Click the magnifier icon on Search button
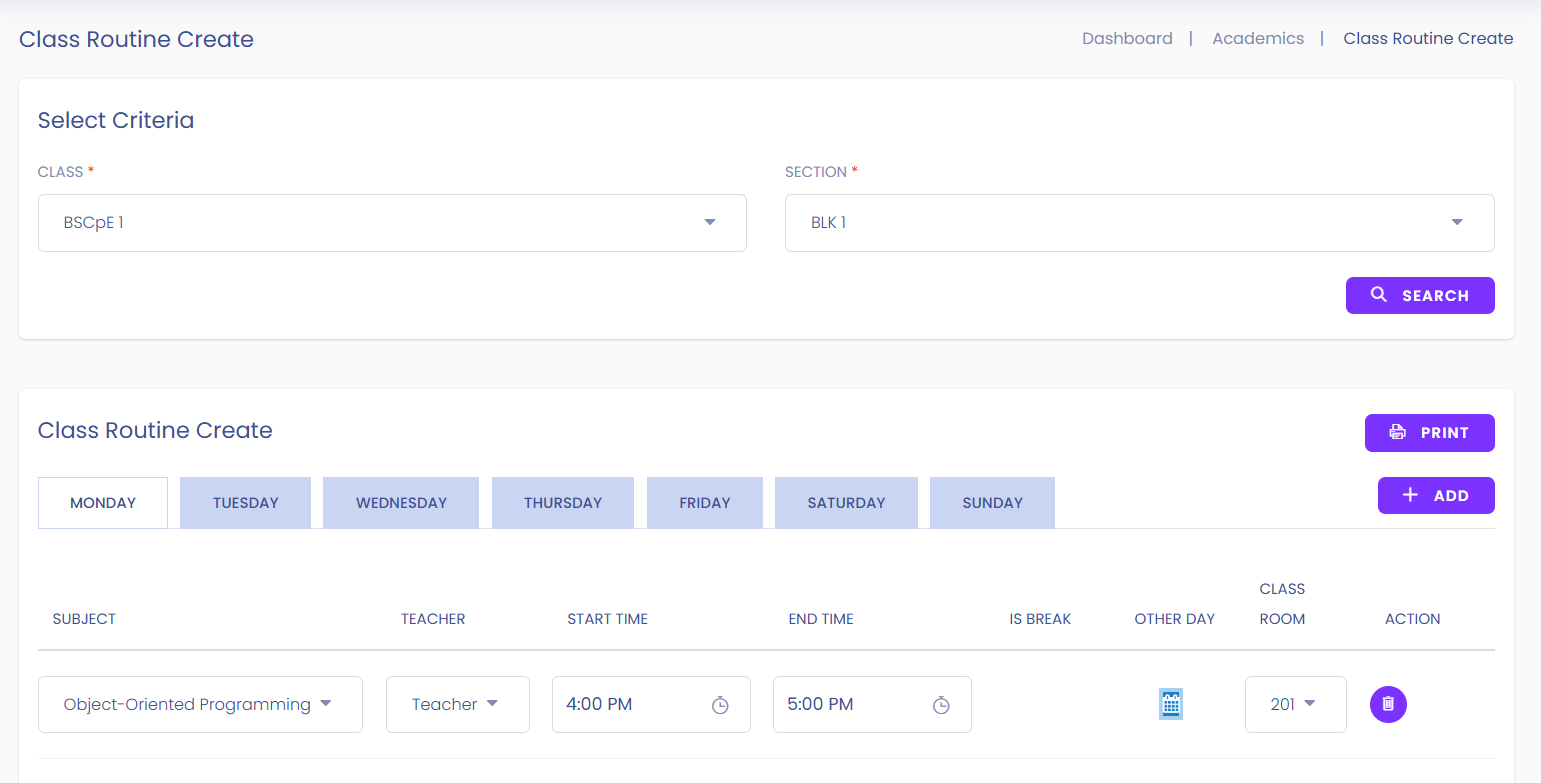This screenshot has width=1541, height=783. coord(1379,295)
